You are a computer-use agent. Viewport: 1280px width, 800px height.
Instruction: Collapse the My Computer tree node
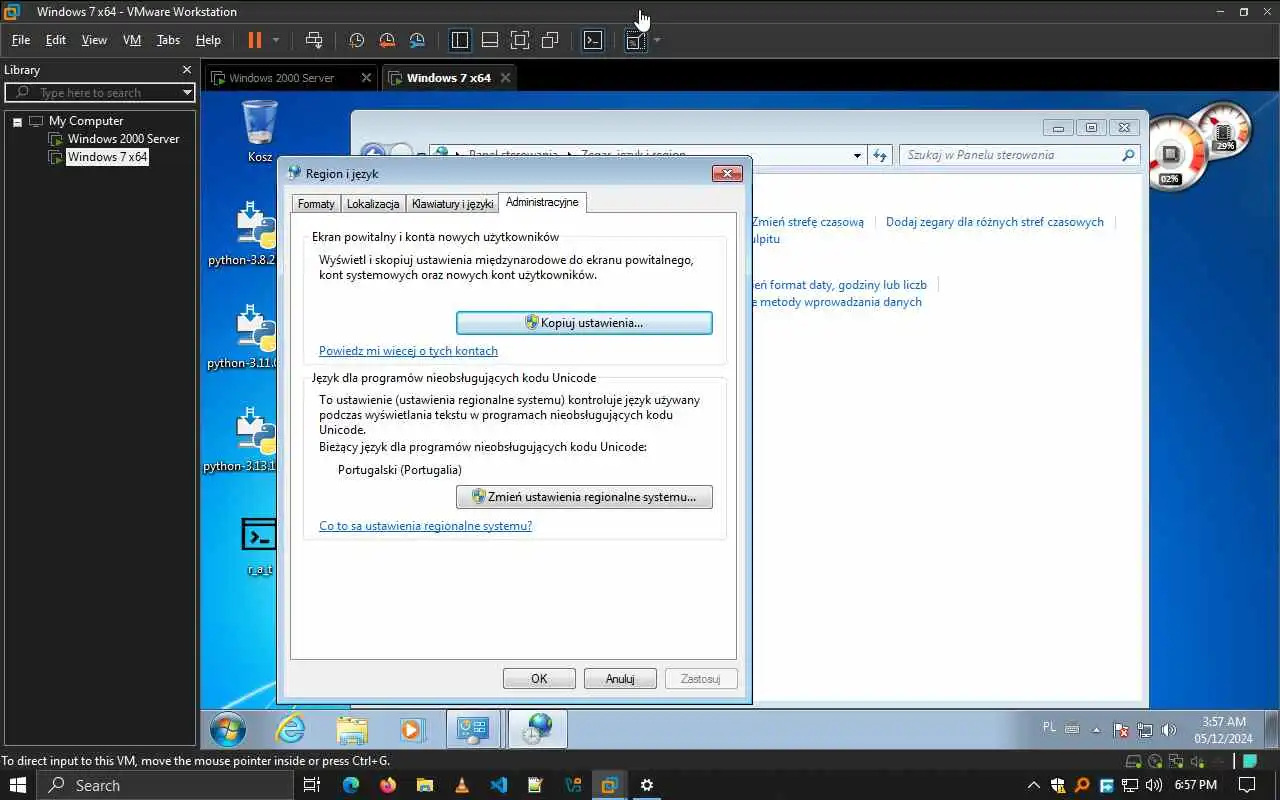(x=17, y=121)
